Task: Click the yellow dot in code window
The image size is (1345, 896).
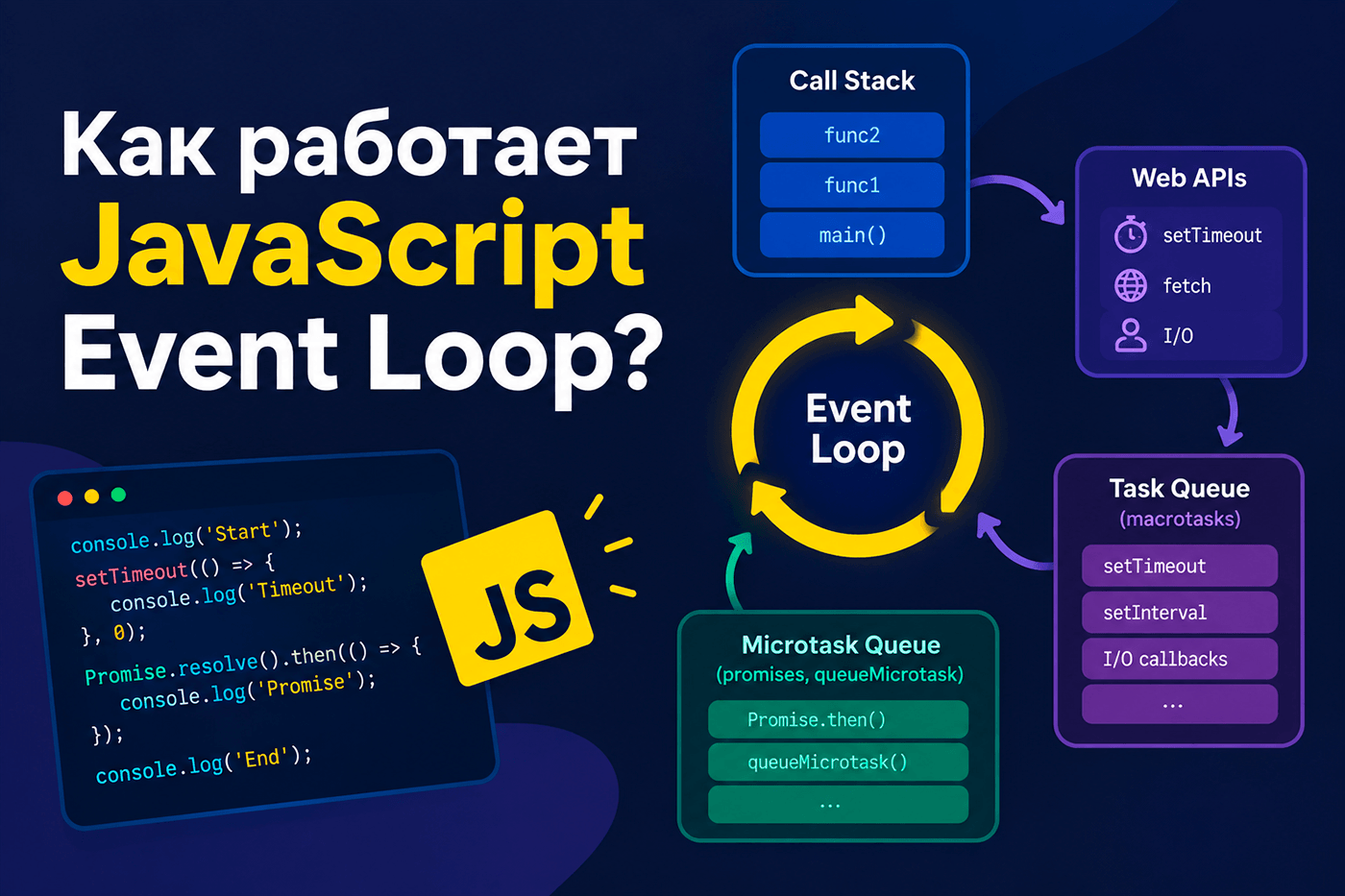Action: coord(92,496)
